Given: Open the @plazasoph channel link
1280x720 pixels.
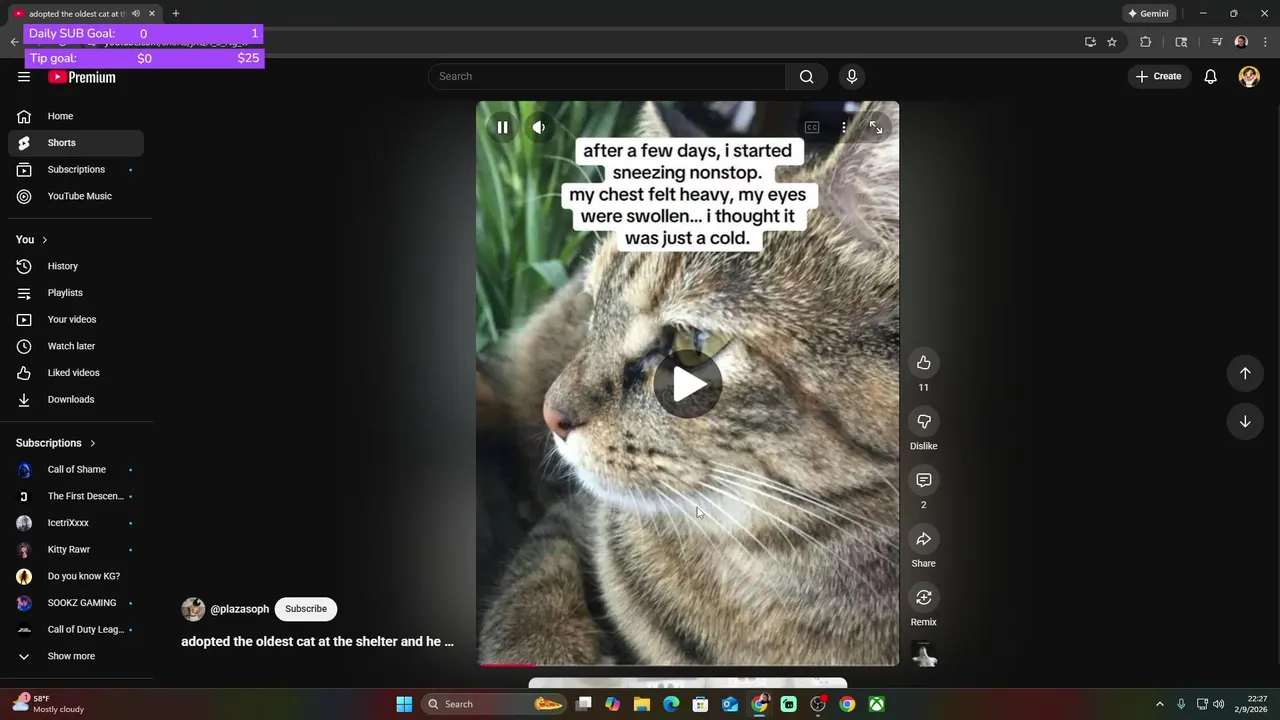Looking at the screenshot, I should pyautogui.click(x=239, y=609).
